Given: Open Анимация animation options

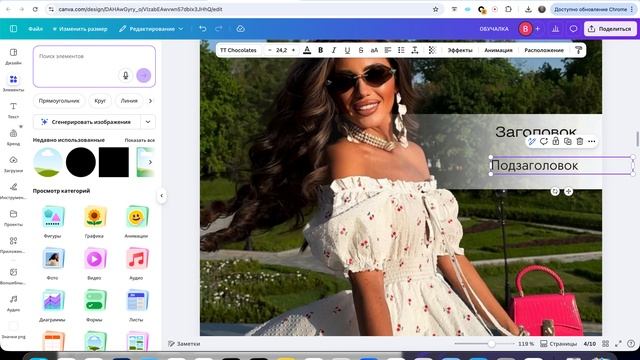Looking at the screenshot, I should [498, 50].
